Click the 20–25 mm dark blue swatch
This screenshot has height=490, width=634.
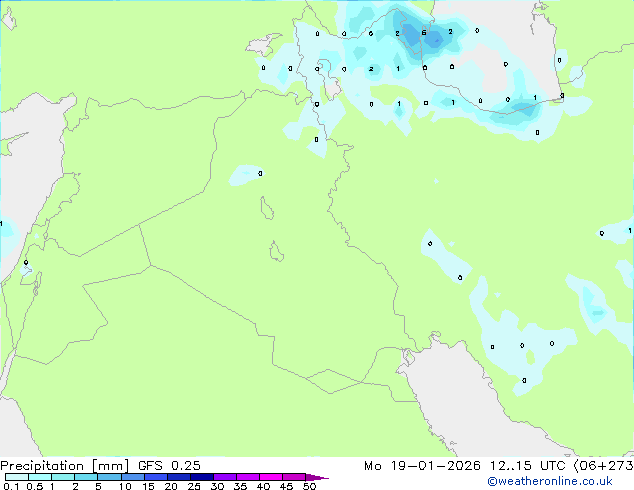click(179, 477)
